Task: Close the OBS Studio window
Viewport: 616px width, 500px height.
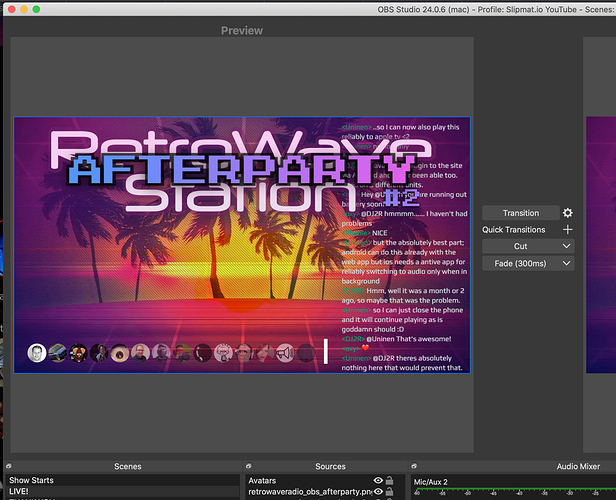Action: [x=12, y=9]
